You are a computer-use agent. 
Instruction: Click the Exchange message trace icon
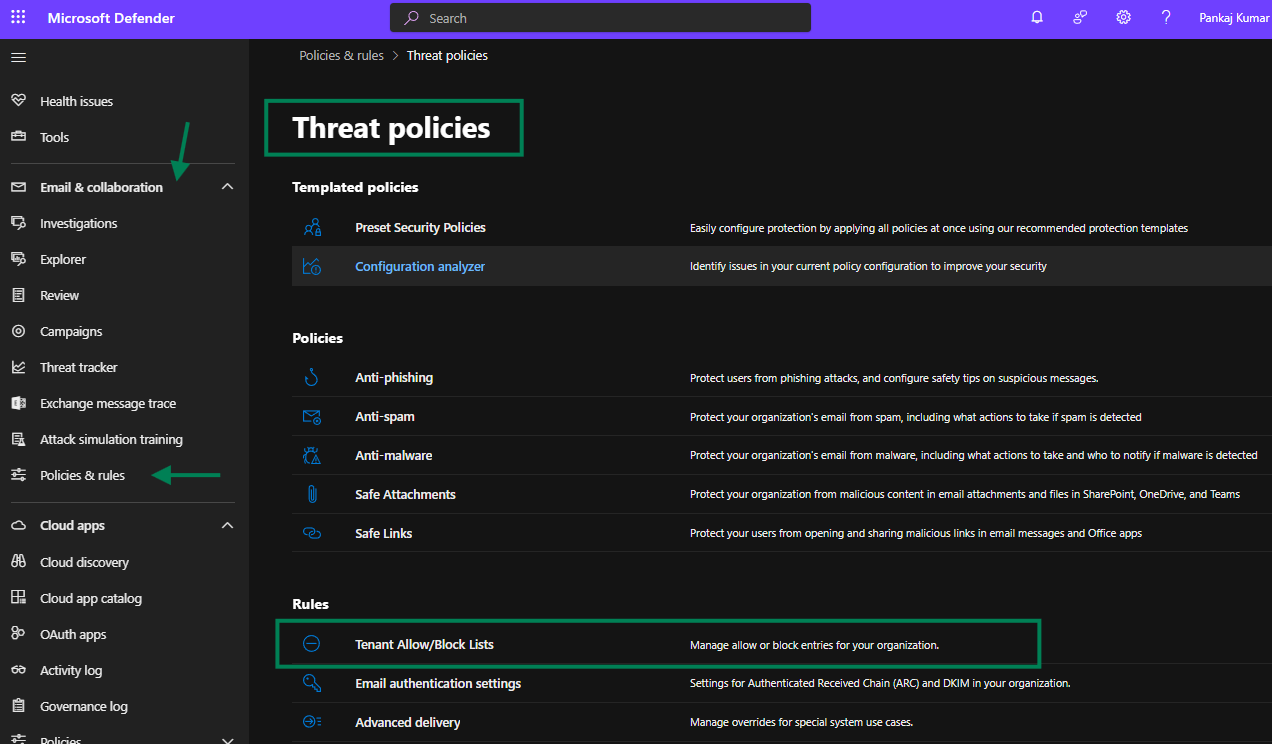click(x=18, y=403)
